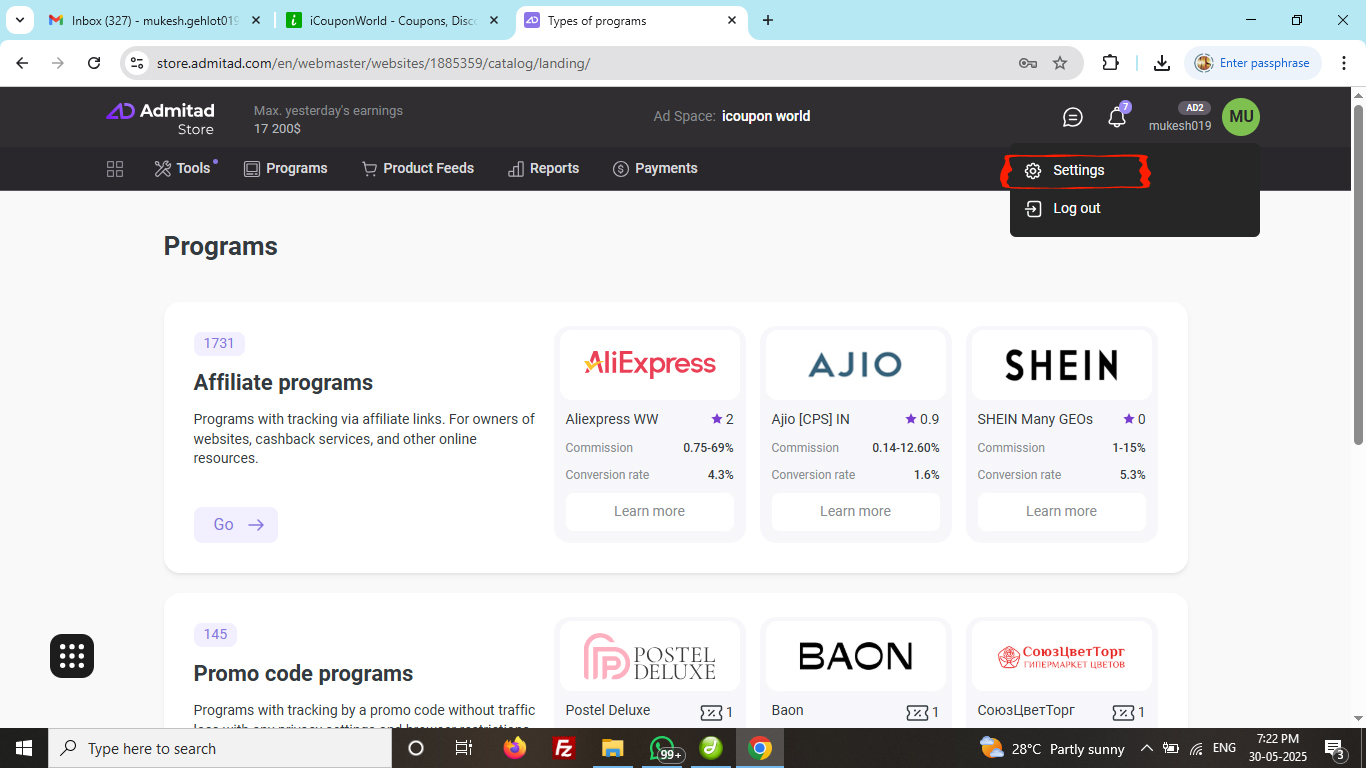Open floating black apps grid button

(72, 656)
